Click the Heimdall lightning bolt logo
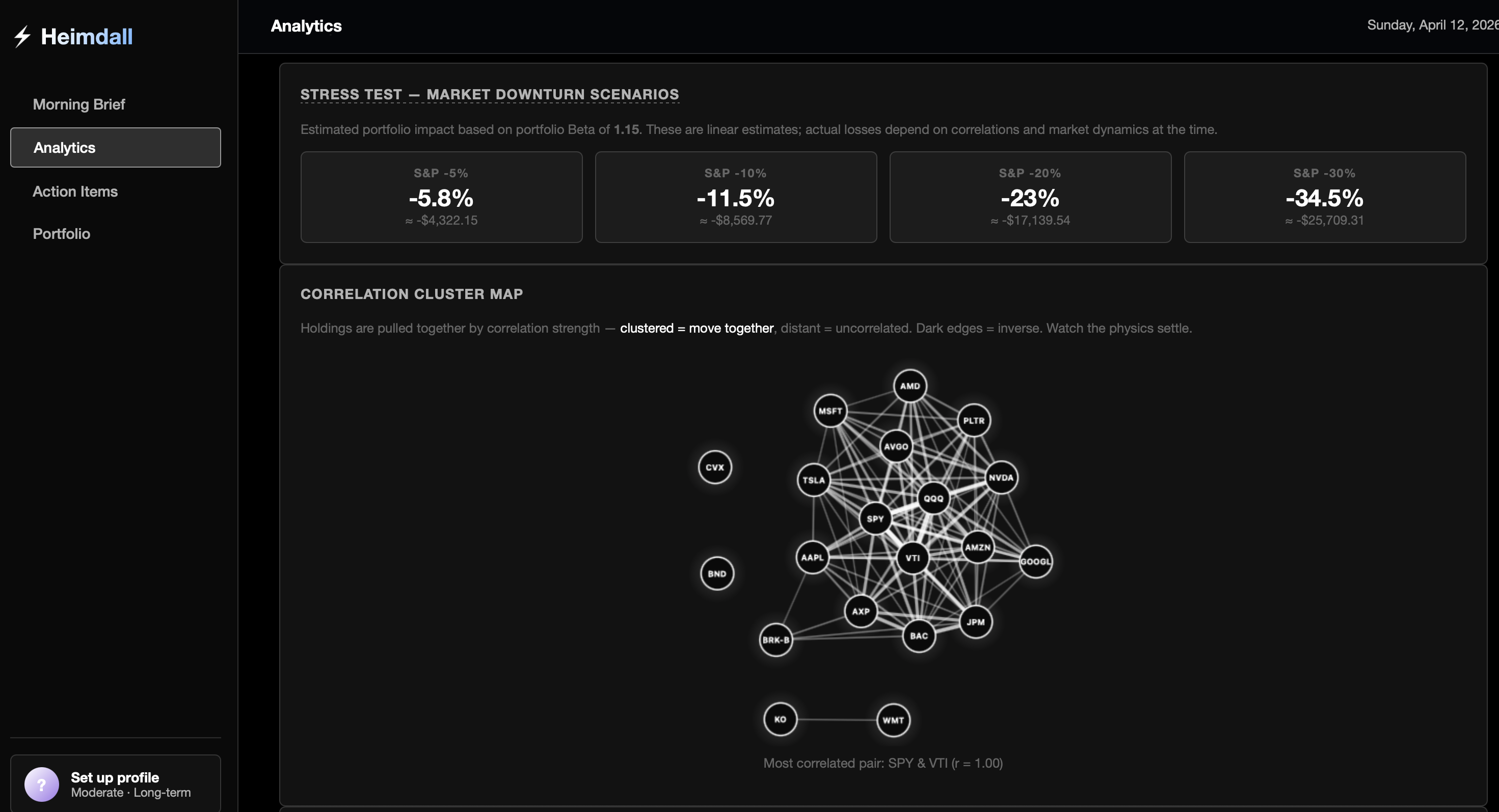Viewport: 1499px width, 812px height. [x=22, y=36]
